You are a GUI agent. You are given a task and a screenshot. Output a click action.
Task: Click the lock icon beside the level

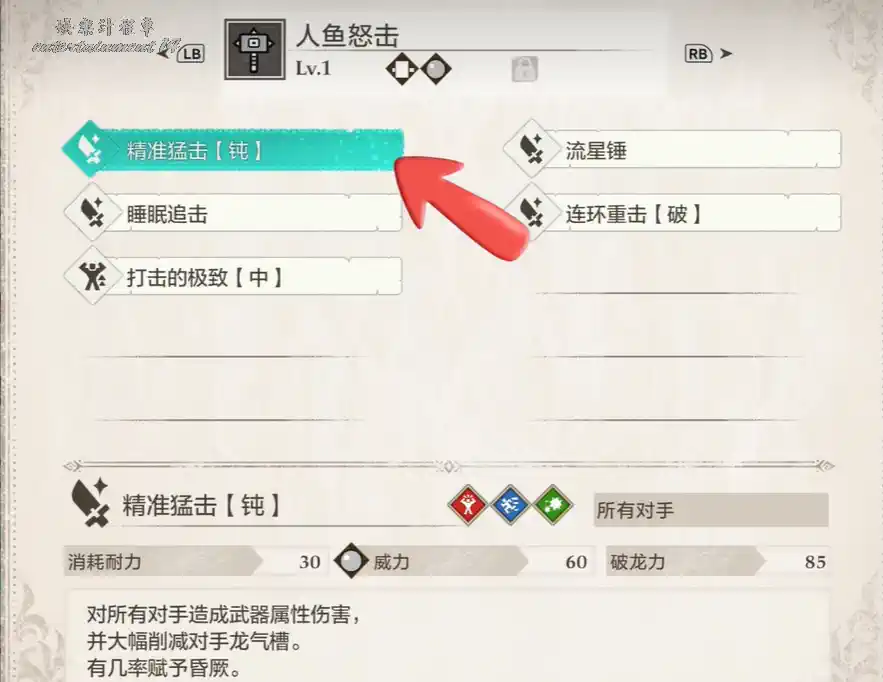pyautogui.click(x=524, y=69)
